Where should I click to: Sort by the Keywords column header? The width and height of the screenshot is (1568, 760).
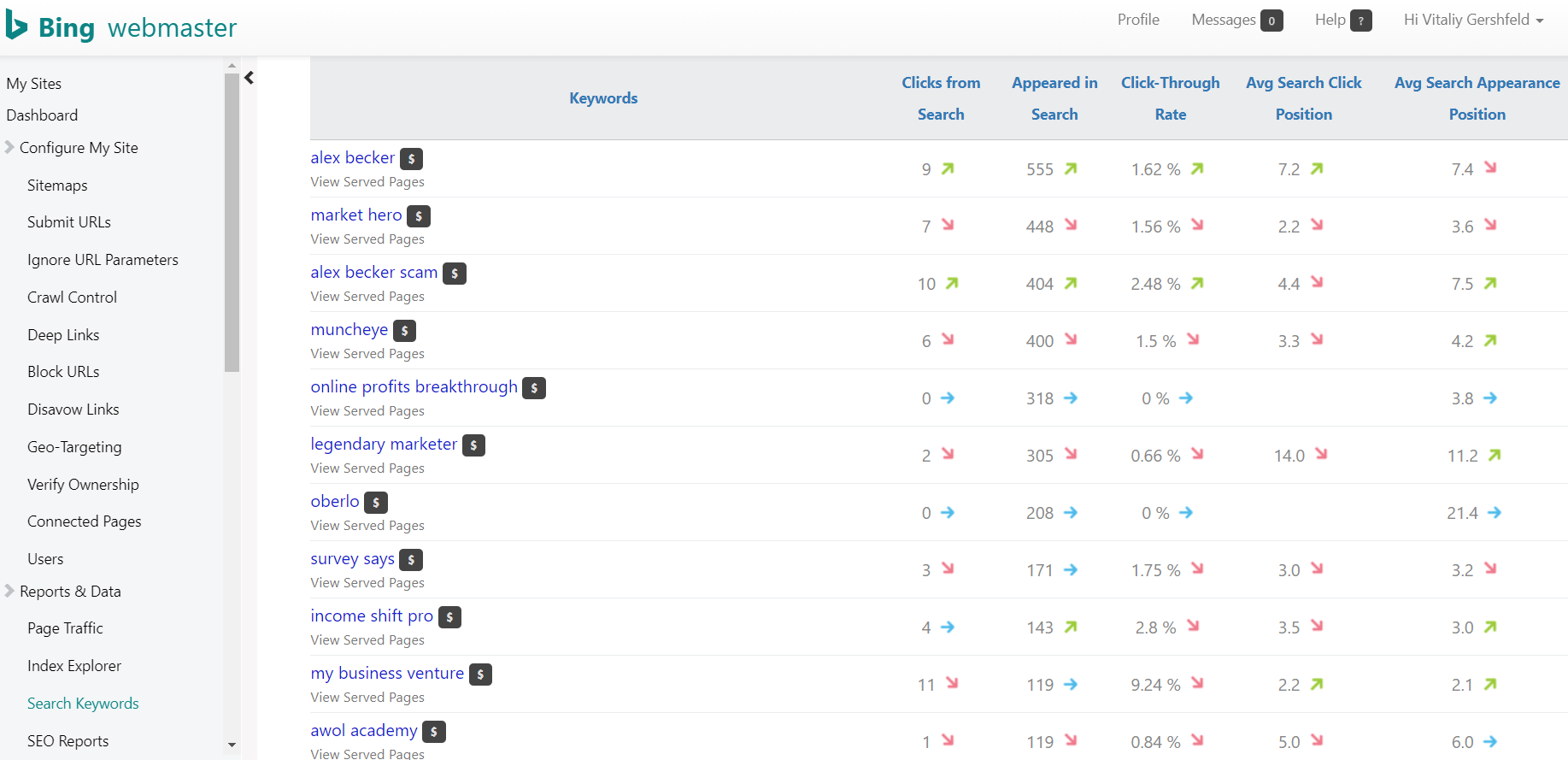(603, 97)
